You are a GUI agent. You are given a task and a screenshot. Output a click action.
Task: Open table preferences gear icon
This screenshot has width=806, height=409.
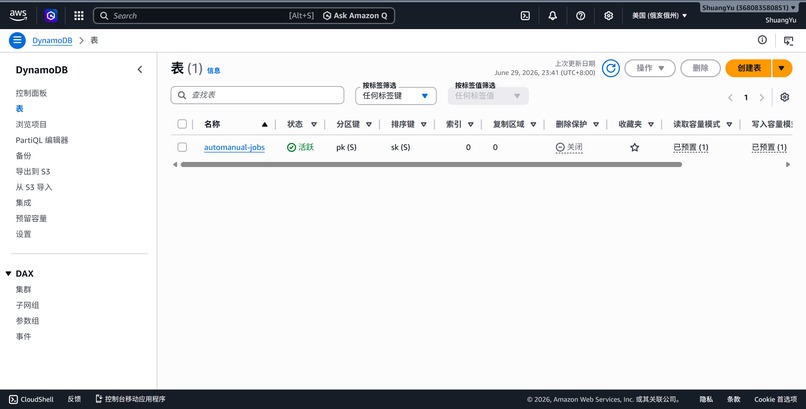pyautogui.click(x=784, y=97)
